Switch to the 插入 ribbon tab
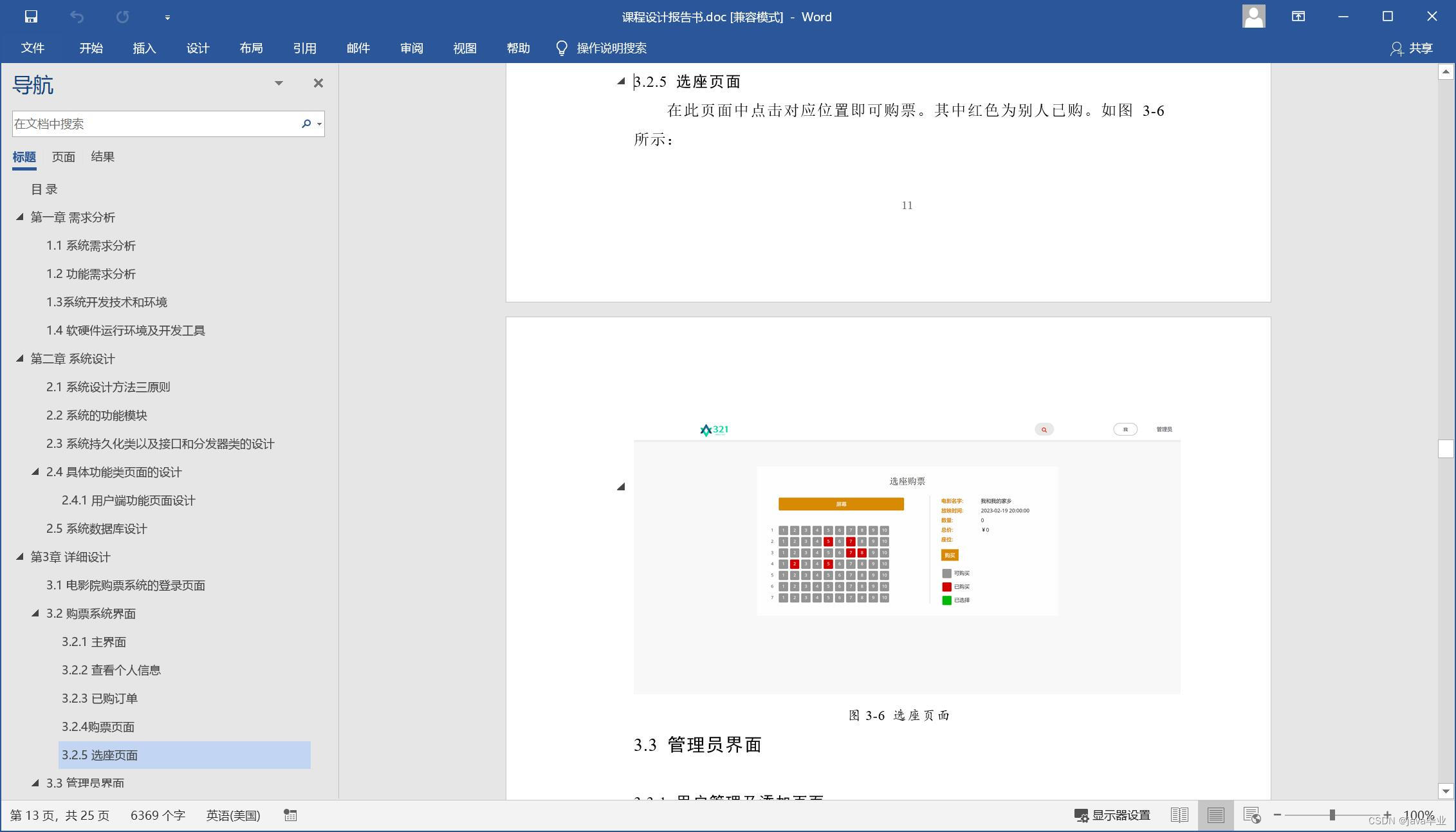Screen dimensions: 1456x832 pyautogui.click(x=145, y=48)
